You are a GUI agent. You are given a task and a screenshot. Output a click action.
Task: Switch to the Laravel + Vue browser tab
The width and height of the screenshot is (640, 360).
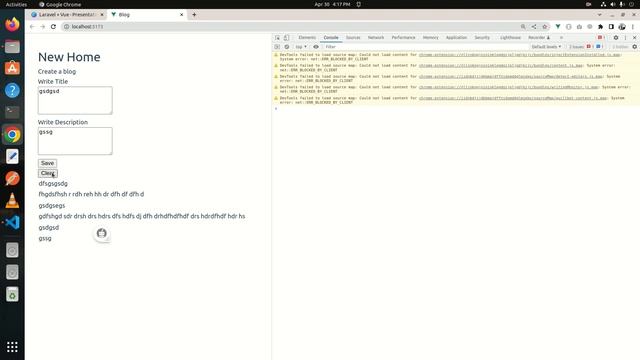[67, 15]
